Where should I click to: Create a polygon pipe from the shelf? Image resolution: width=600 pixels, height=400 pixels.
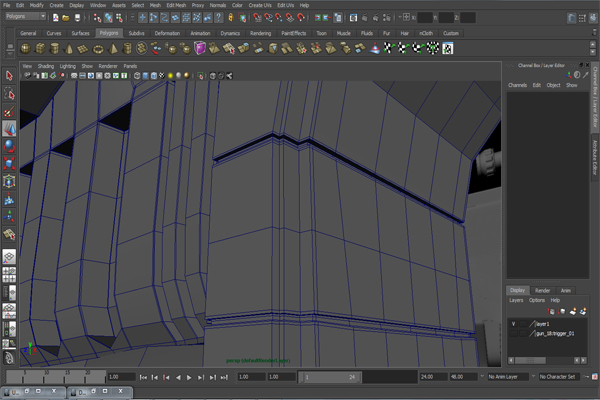pyautogui.click(x=127, y=49)
